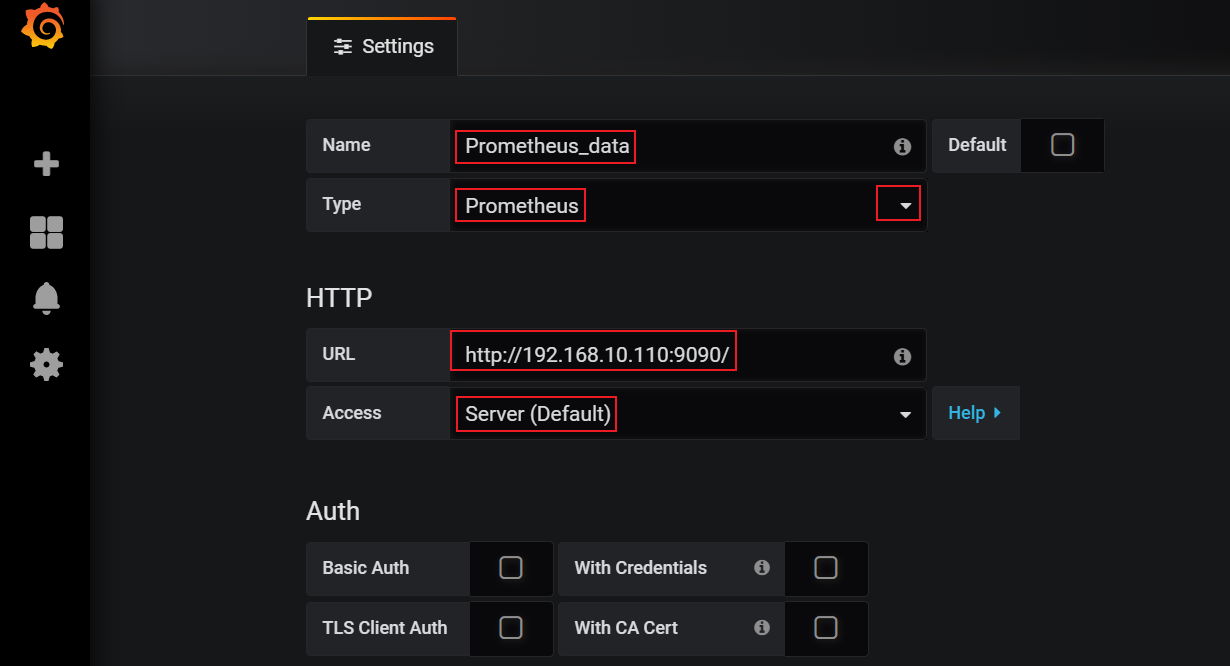The height and width of the screenshot is (666, 1230).
Task: Click the Name field label
Action: [346, 145]
